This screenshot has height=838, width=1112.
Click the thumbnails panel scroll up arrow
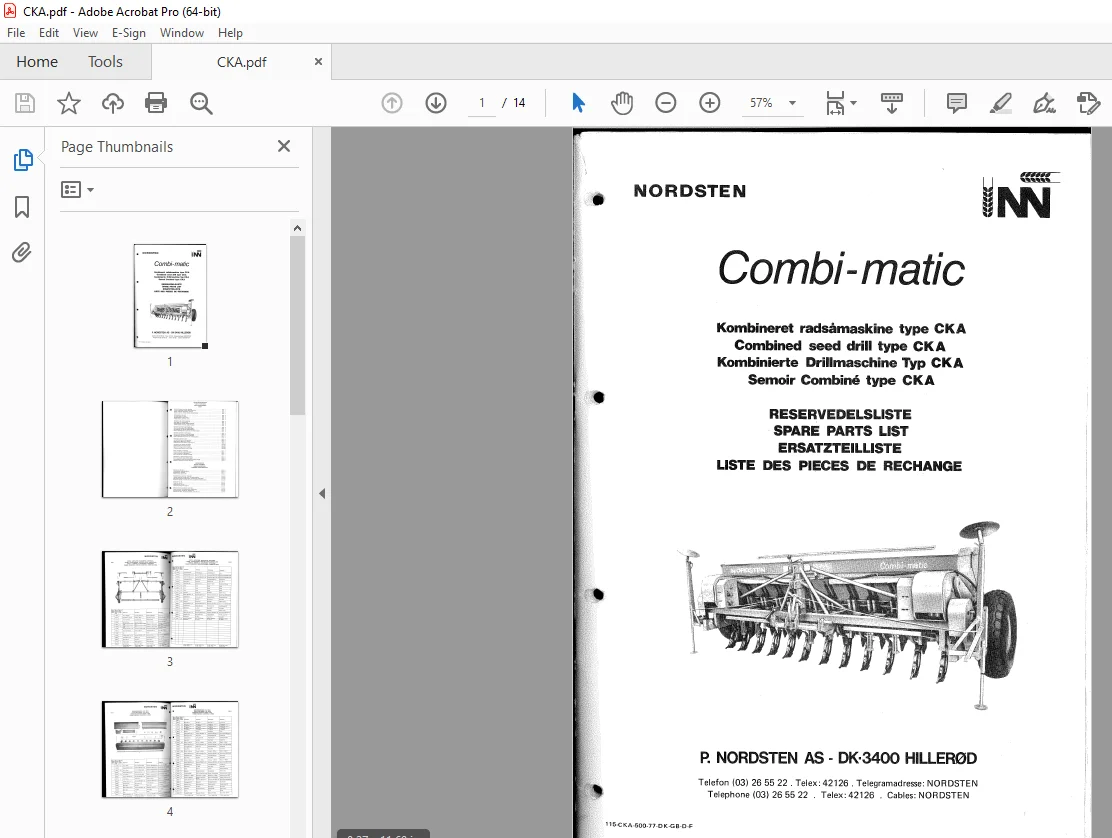point(297,228)
